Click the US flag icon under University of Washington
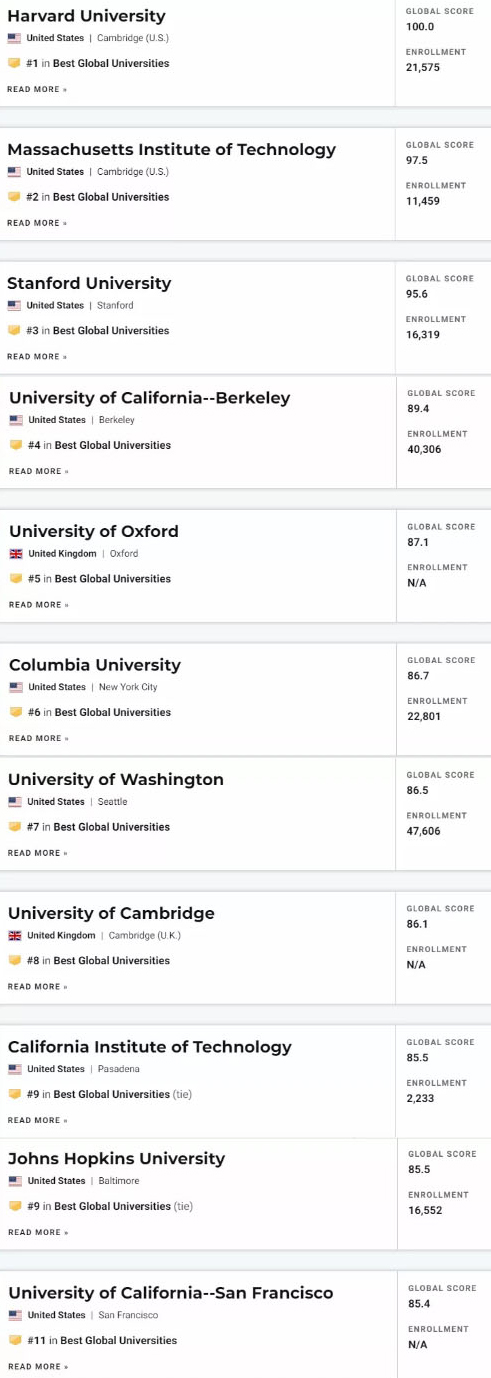This screenshot has width=491, height=1378. pos(15,802)
